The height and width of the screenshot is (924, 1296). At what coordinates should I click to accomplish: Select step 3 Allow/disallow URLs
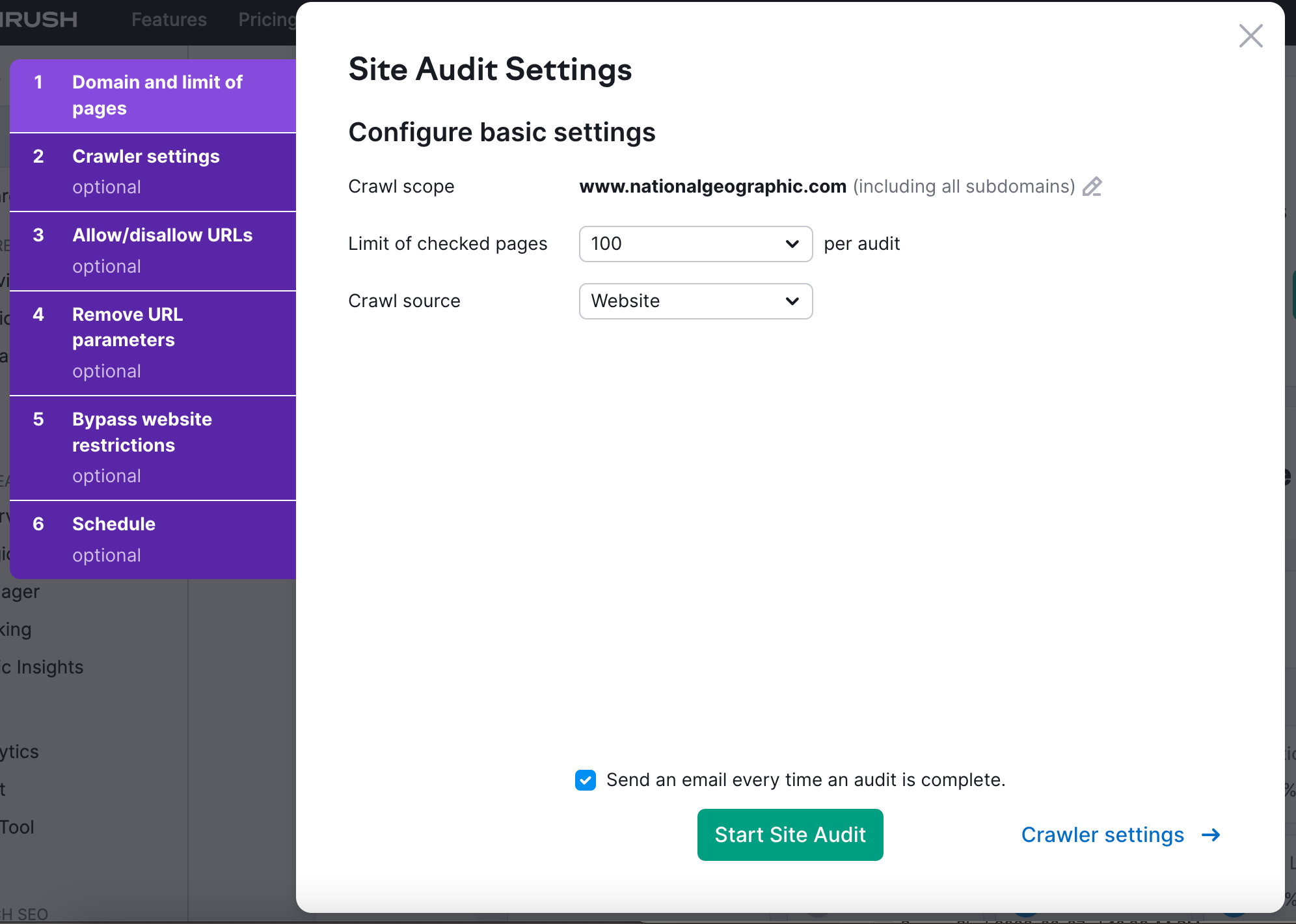pyautogui.click(x=153, y=251)
